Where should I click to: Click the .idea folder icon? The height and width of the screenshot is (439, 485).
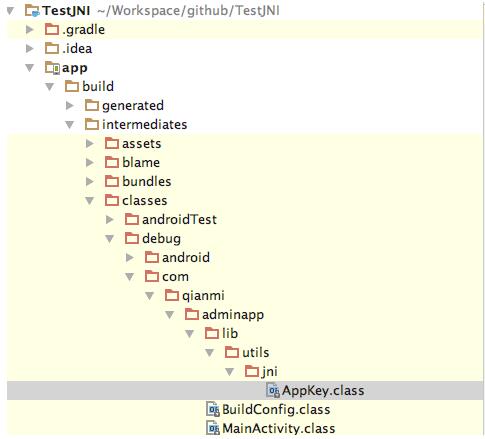coord(52,48)
